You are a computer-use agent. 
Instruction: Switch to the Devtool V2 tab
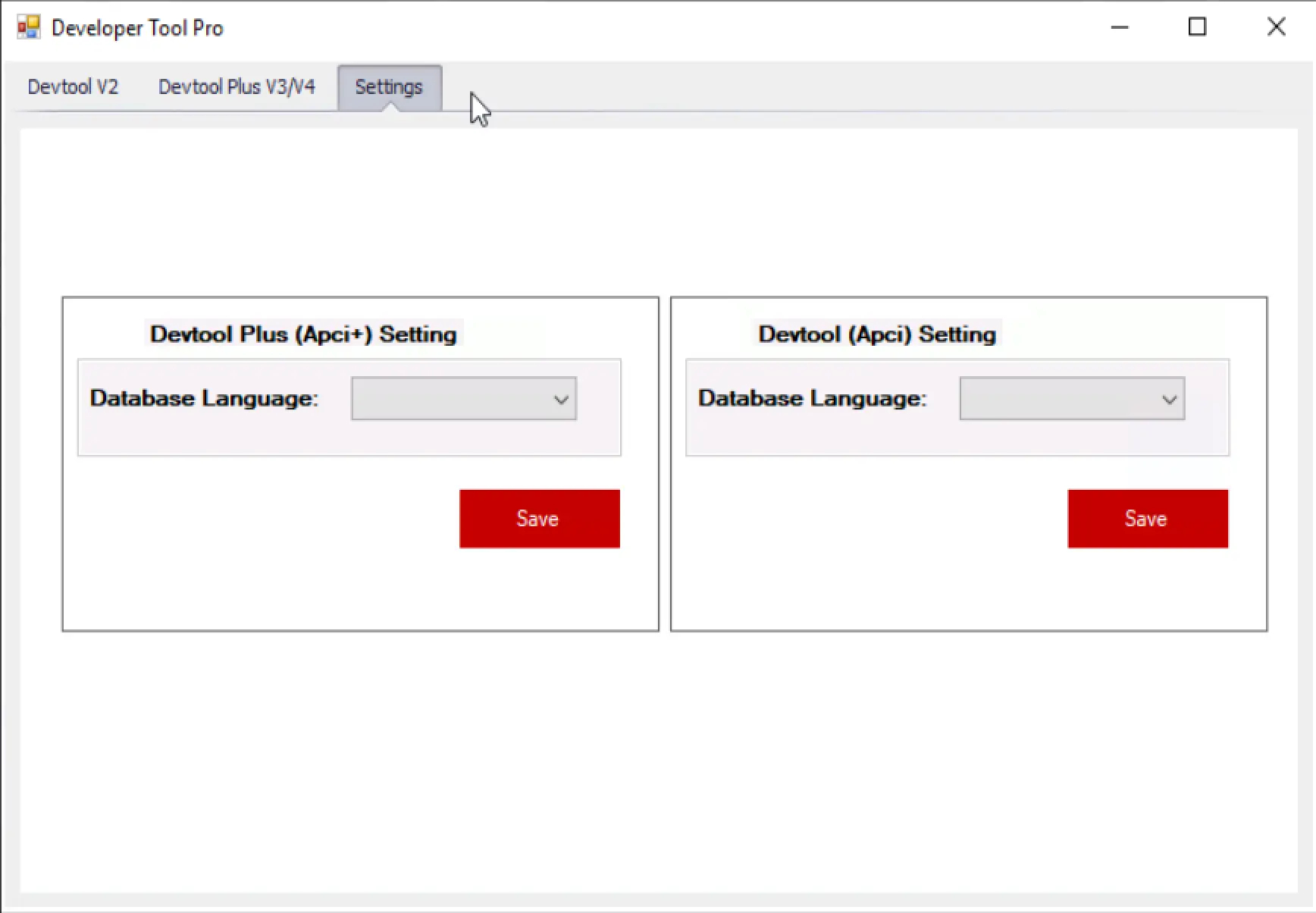[73, 87]
